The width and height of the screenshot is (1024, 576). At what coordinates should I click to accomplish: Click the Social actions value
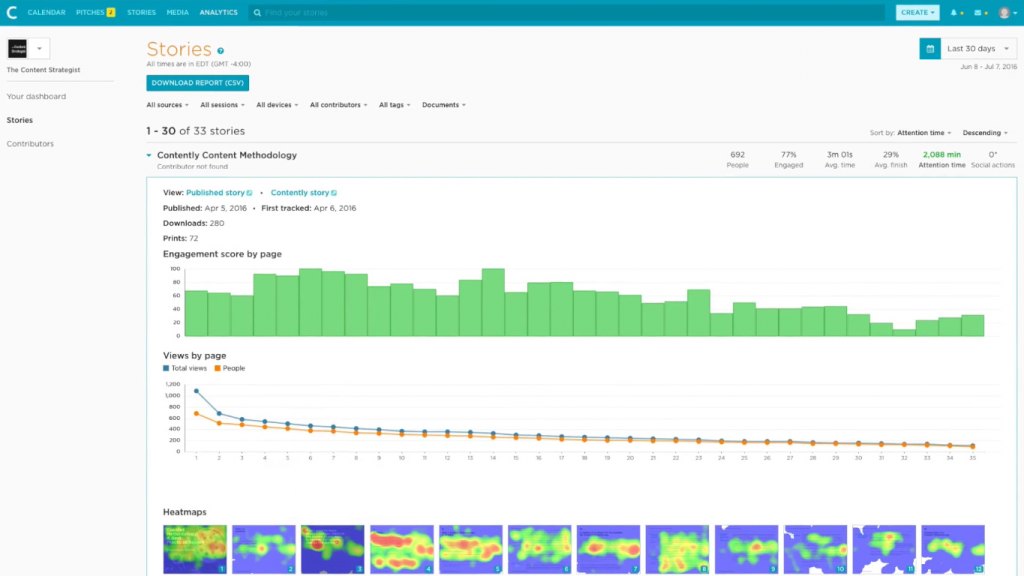coord(993,155)
